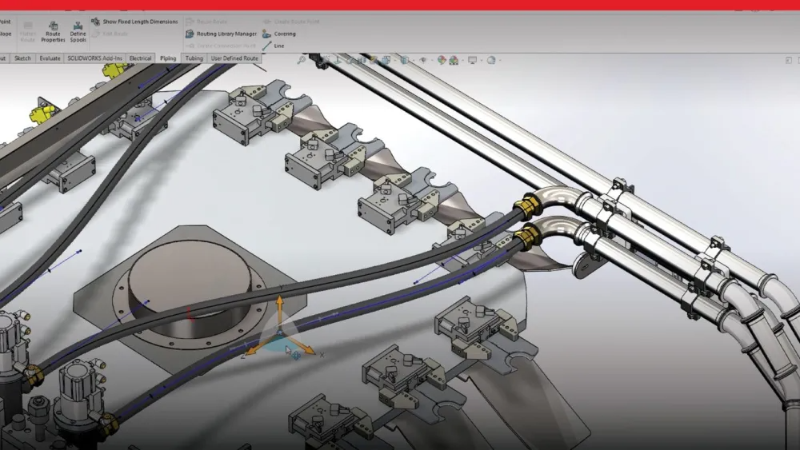Screen dimensions: 800x450
Task: Switch to the Sketch tab
Action: click(22, 58)
